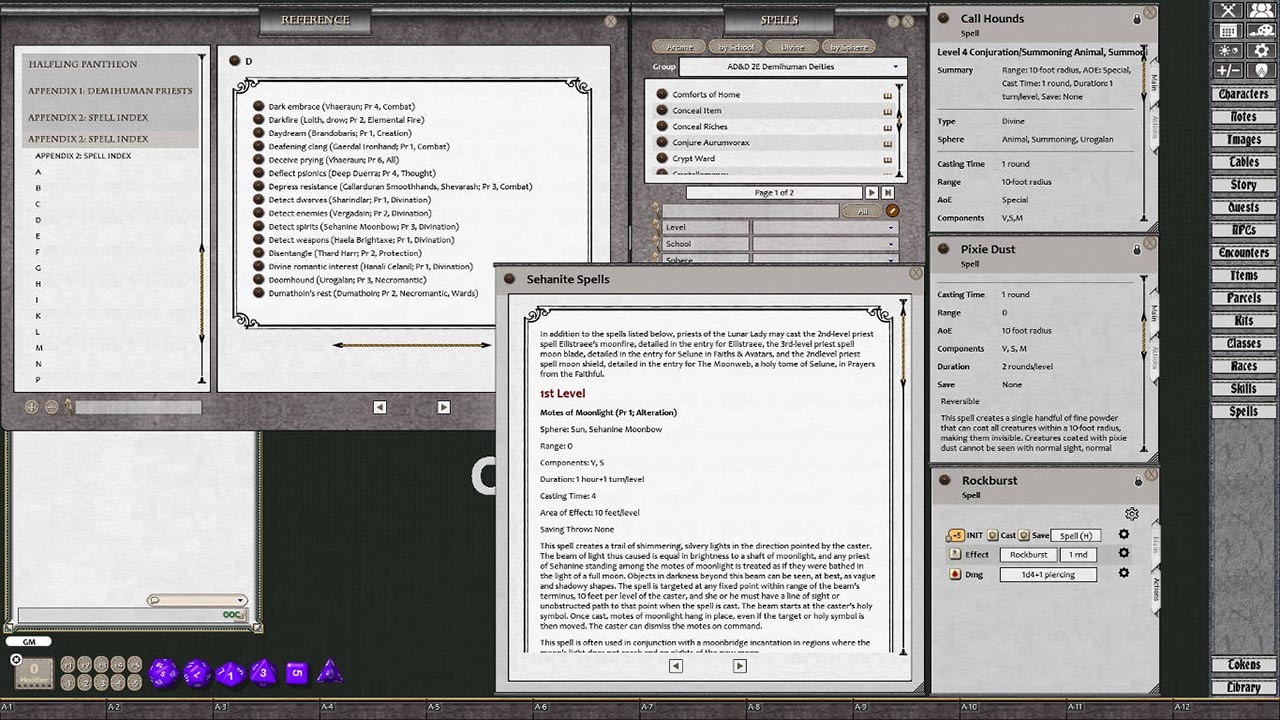Toggle the Call Hounds lock icon
This screenshot has width=1280, height=720.
(1137, 19)
